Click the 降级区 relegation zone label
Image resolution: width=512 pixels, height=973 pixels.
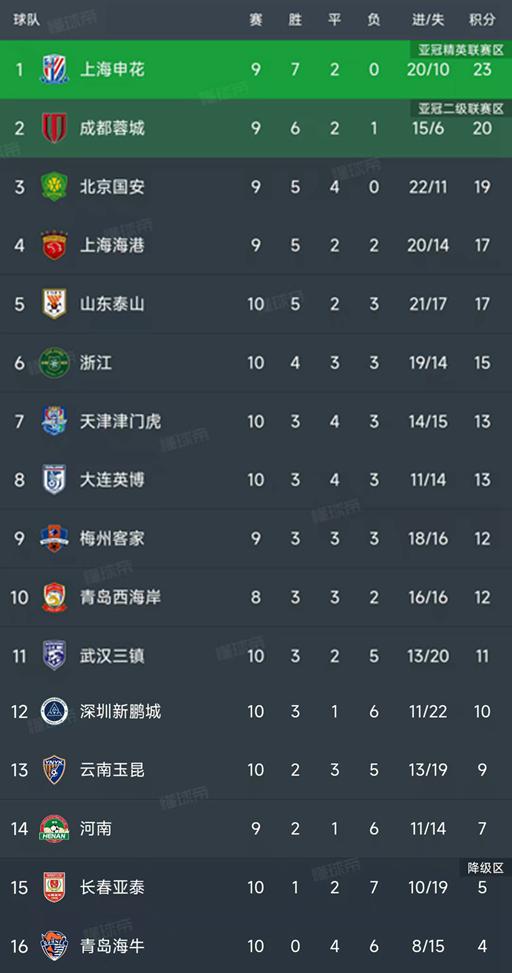(485, 868)
